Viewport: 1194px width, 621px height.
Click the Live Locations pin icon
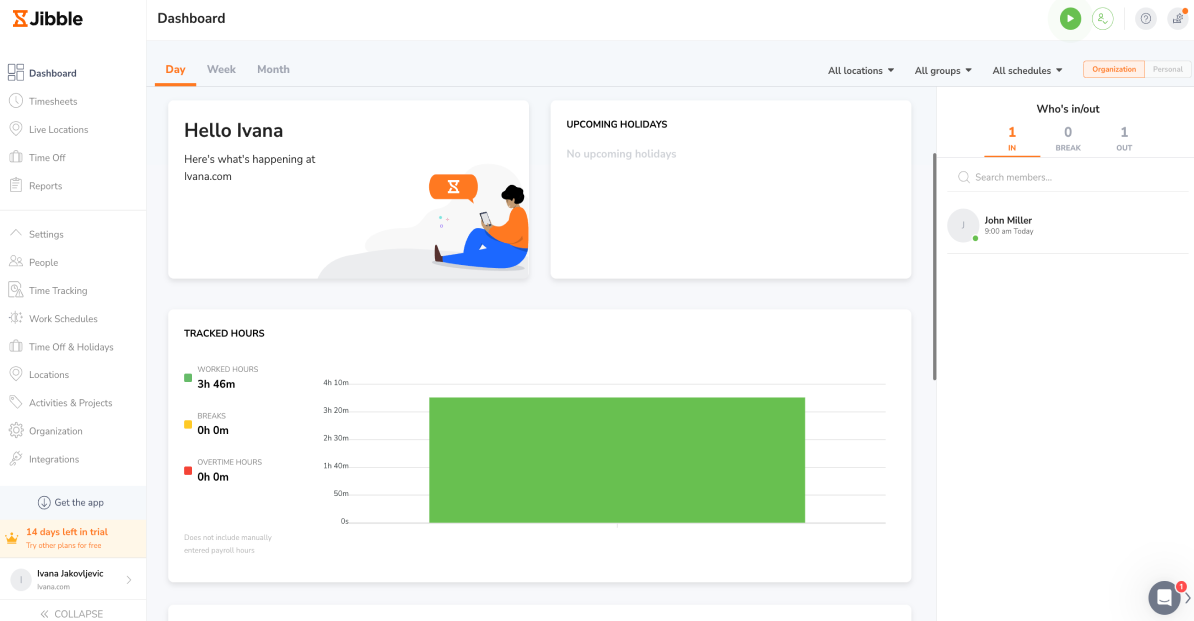click(x=15, y=129)
